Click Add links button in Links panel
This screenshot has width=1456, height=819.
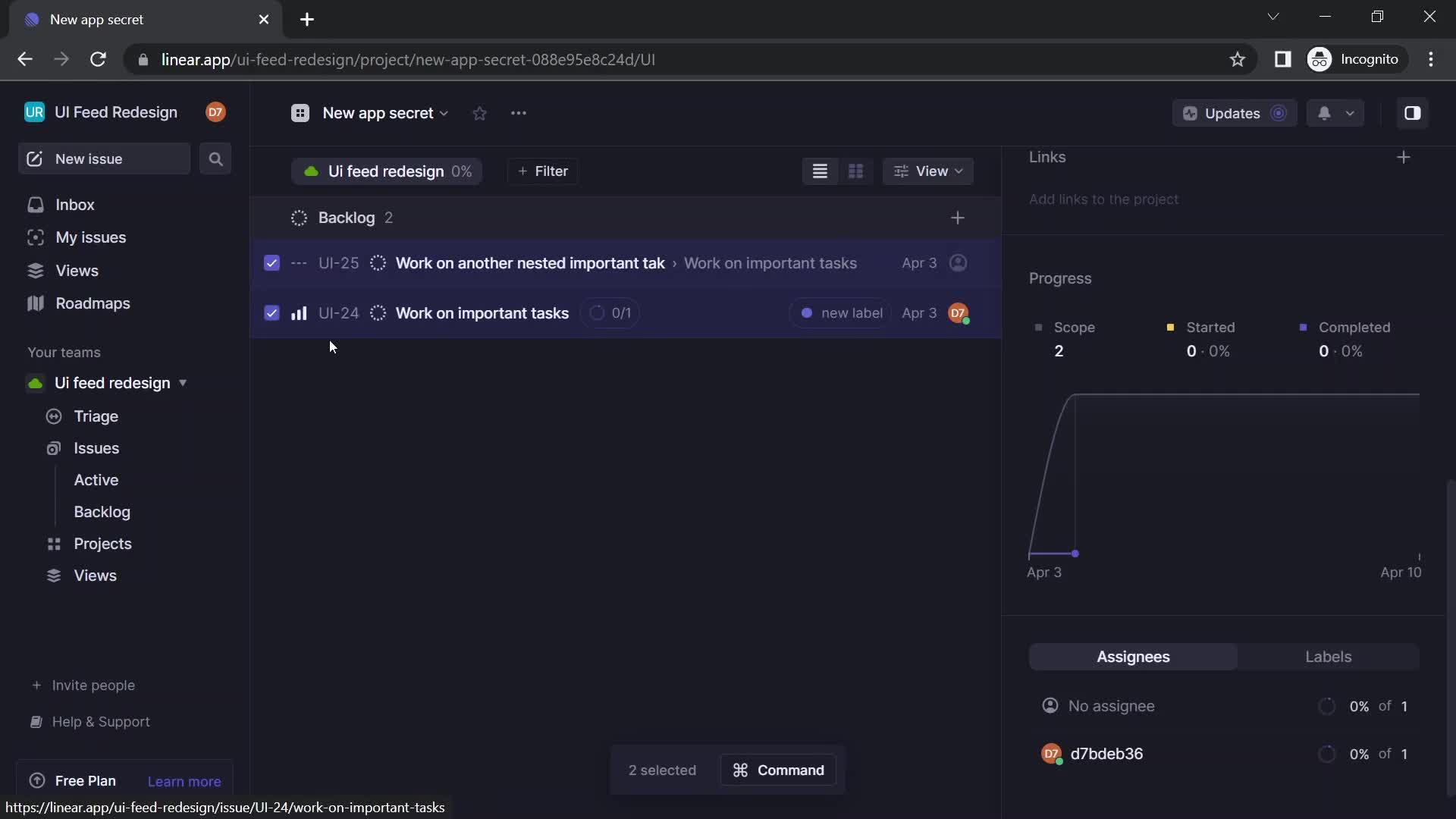point(1405,156)
